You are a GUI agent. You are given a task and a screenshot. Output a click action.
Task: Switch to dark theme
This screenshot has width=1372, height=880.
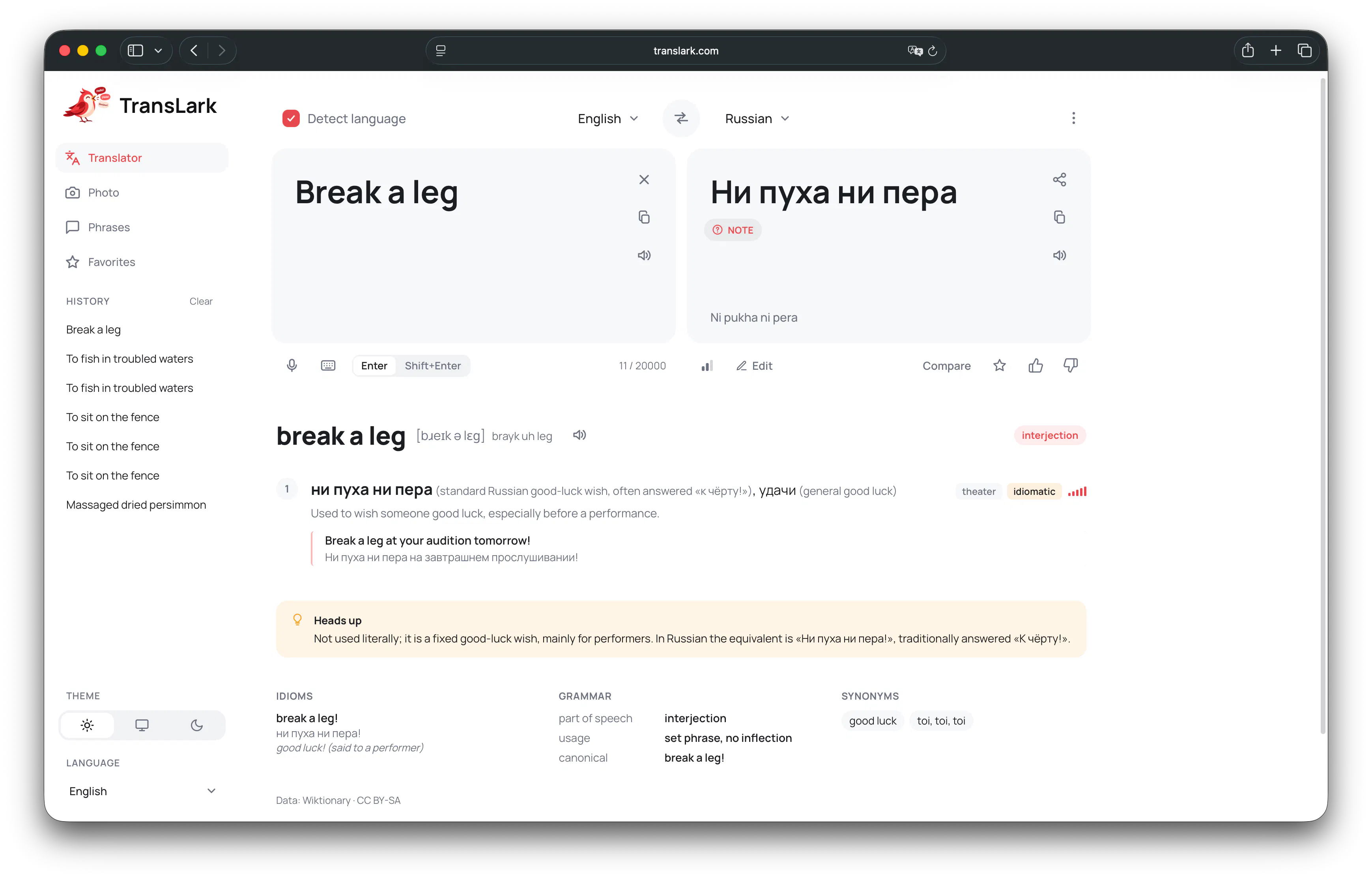196,725
